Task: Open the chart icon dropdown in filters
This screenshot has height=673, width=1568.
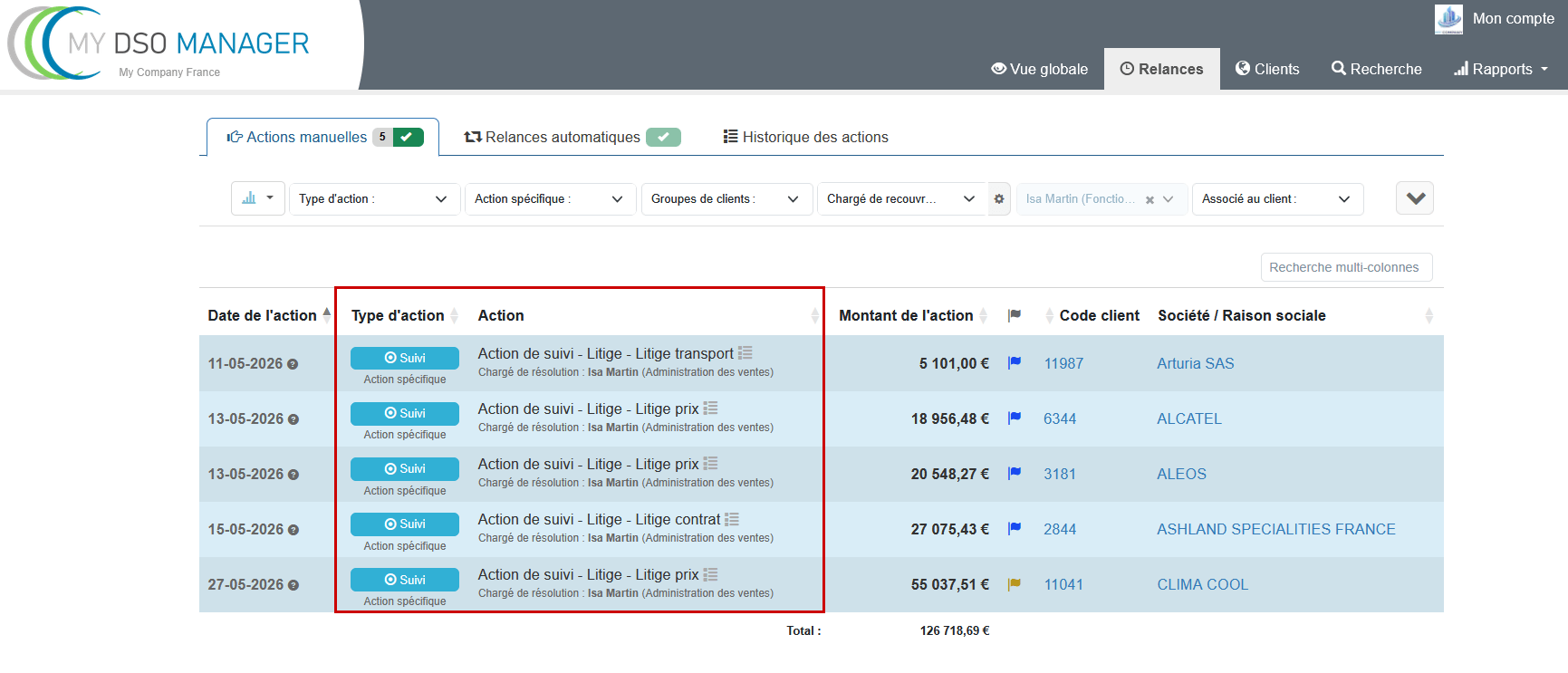Action: point(258,198)
